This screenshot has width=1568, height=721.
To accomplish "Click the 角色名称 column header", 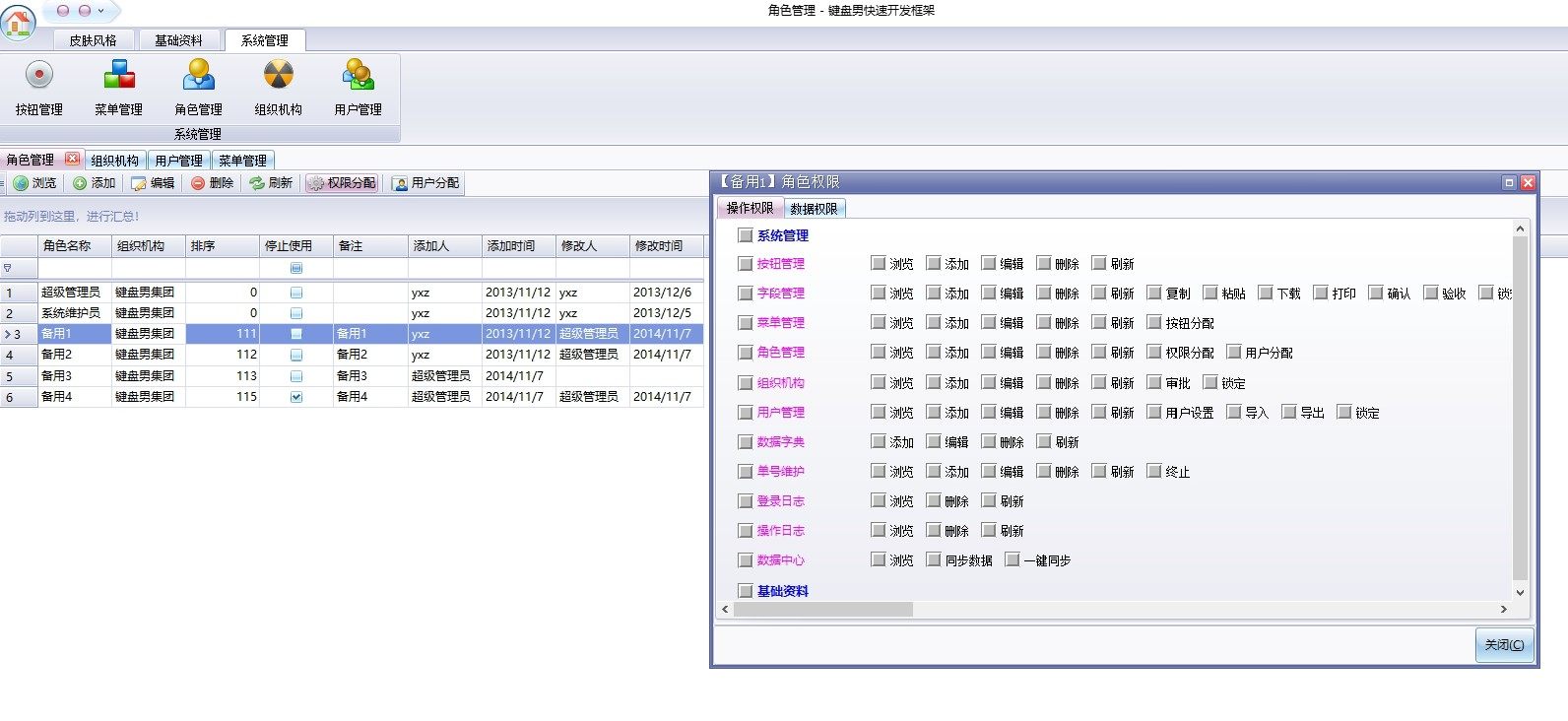I will click(67, 246).
